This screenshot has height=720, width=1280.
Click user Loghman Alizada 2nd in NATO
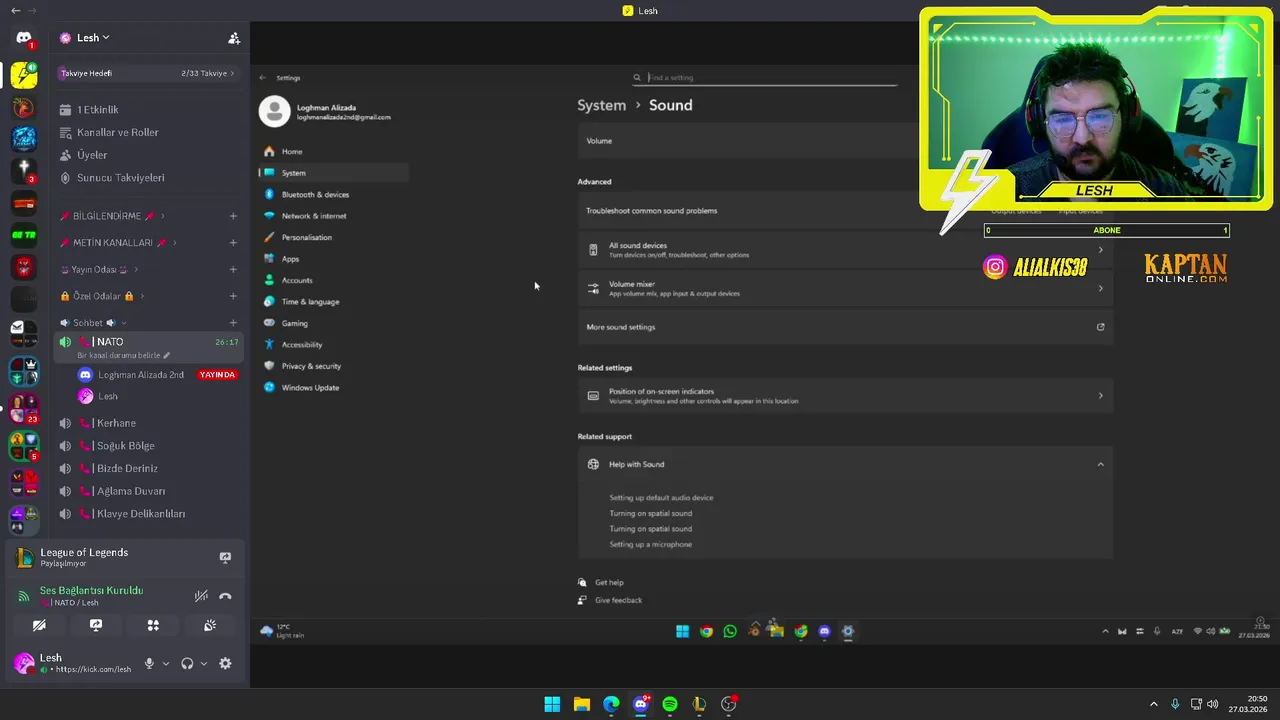[141, 375]
